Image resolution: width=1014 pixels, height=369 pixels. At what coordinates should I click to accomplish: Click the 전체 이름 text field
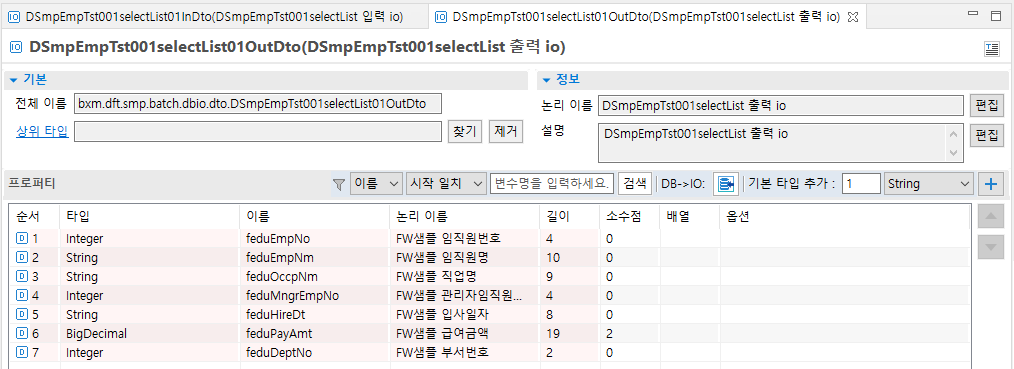[x=258, y=103]
